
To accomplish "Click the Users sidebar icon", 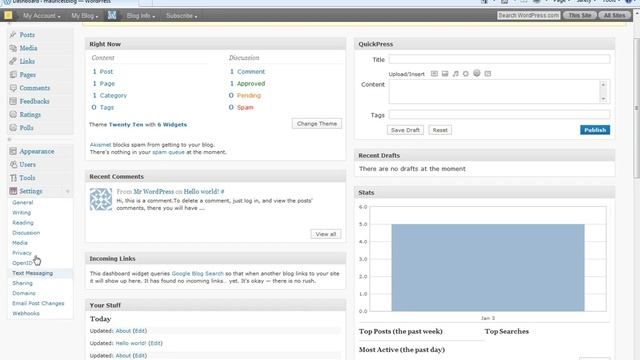I will (13, 164).
